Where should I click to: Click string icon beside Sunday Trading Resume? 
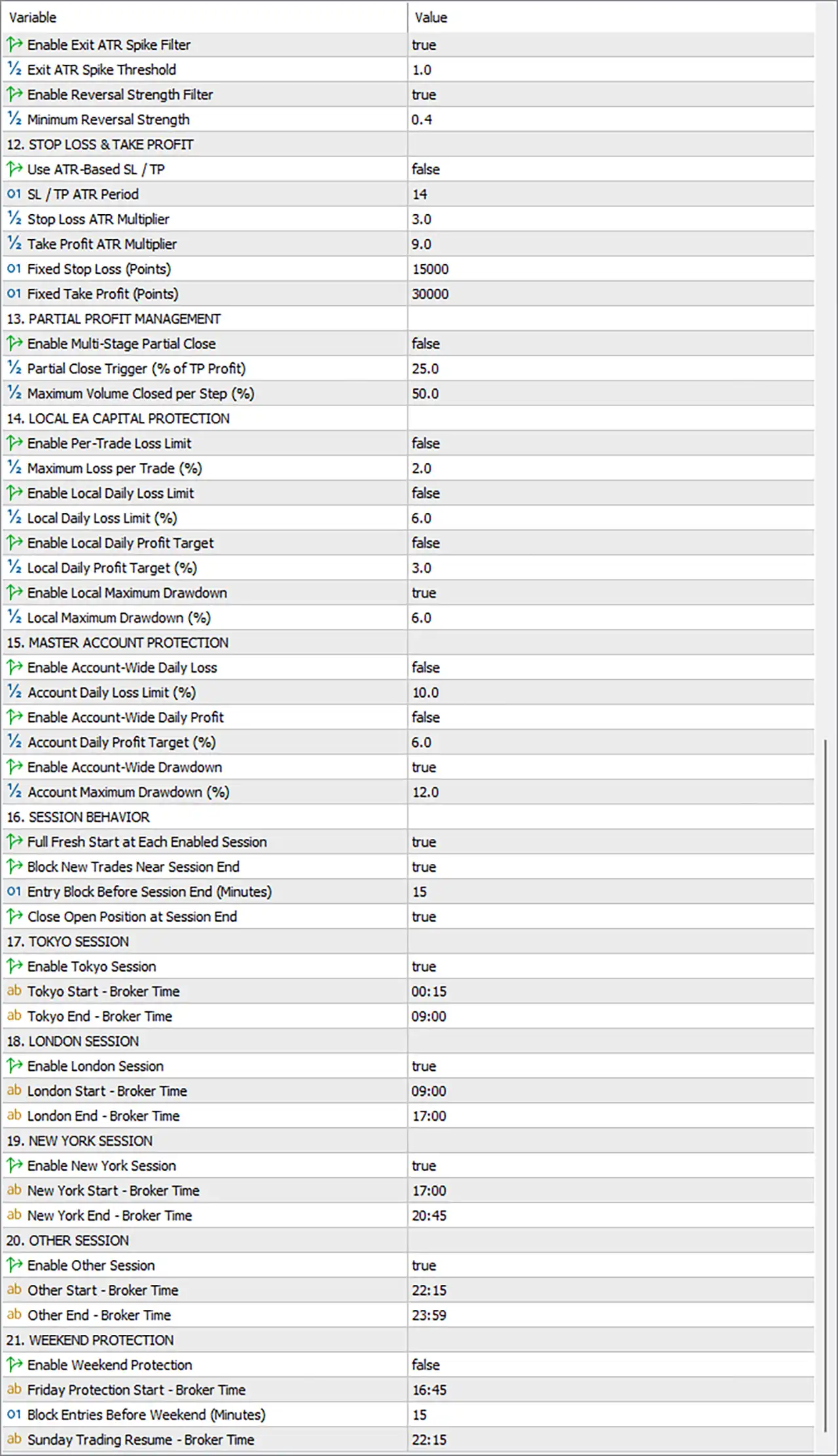[x=14, y=1439]
